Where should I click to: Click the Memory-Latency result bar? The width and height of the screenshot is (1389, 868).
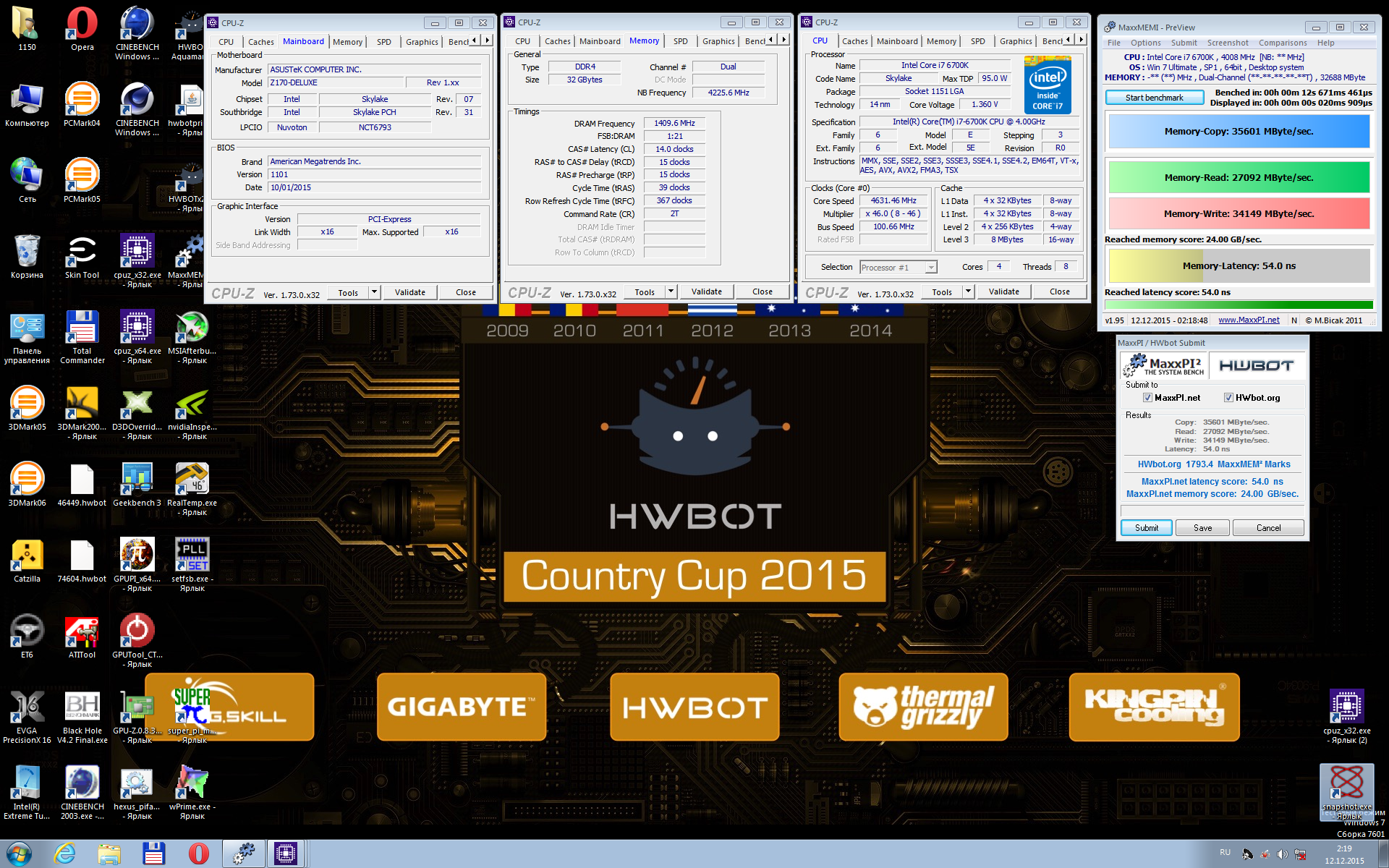[1239, 266]
